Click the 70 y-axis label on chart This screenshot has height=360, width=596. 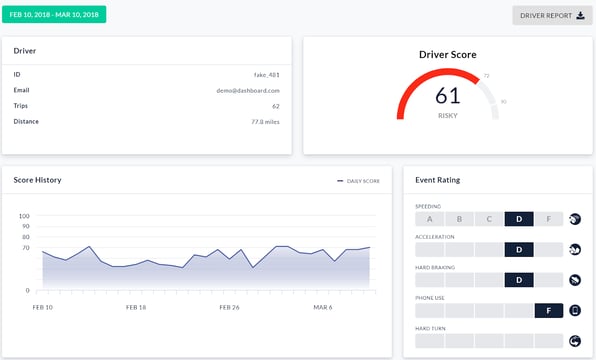click(26, 248)
